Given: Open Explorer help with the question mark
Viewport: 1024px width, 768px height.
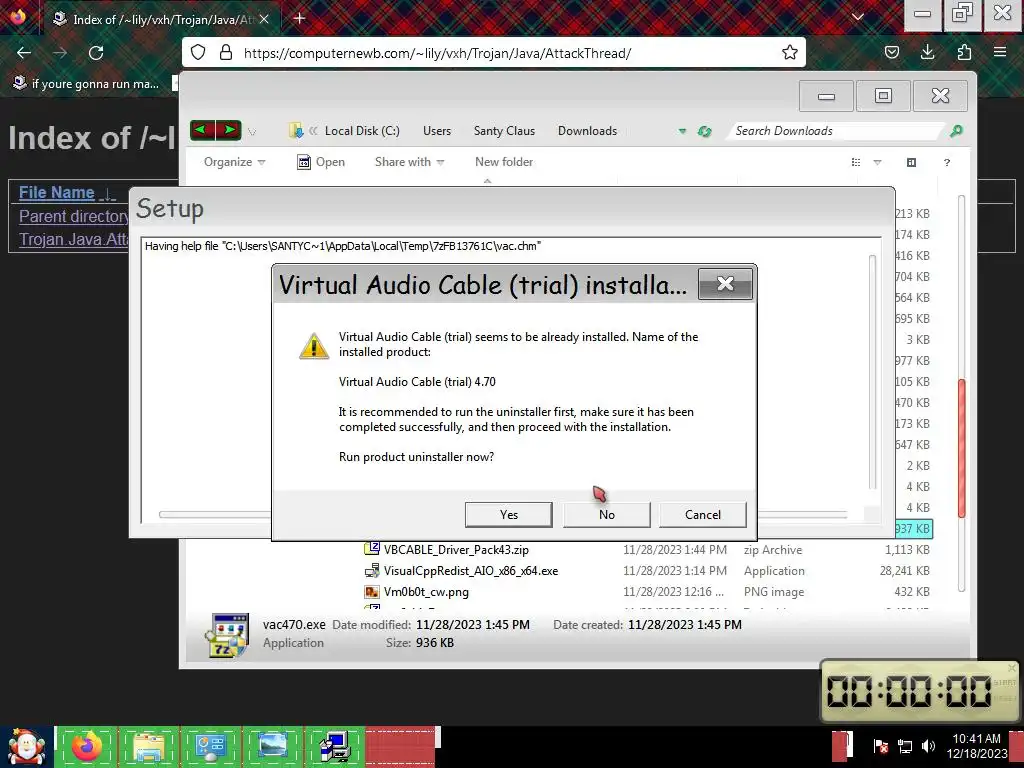Looking at the screenshot, I should [x=947, y=163].
